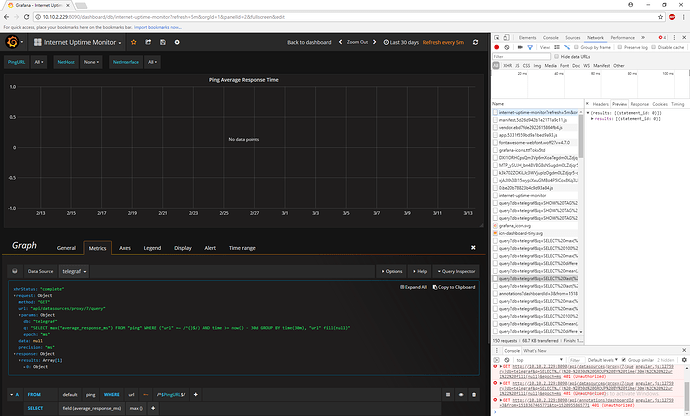The image size is (690, 416).
Task: Open the PingURL variable dropdown
Action: click(39, 62)
